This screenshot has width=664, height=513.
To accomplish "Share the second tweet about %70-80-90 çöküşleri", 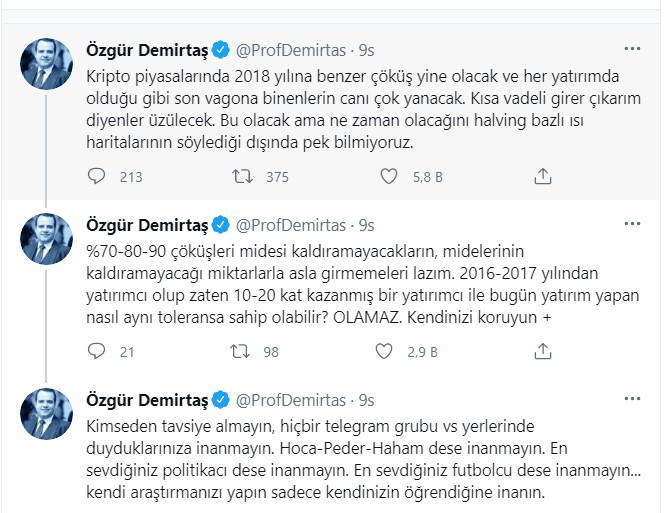I will (543, 351).
